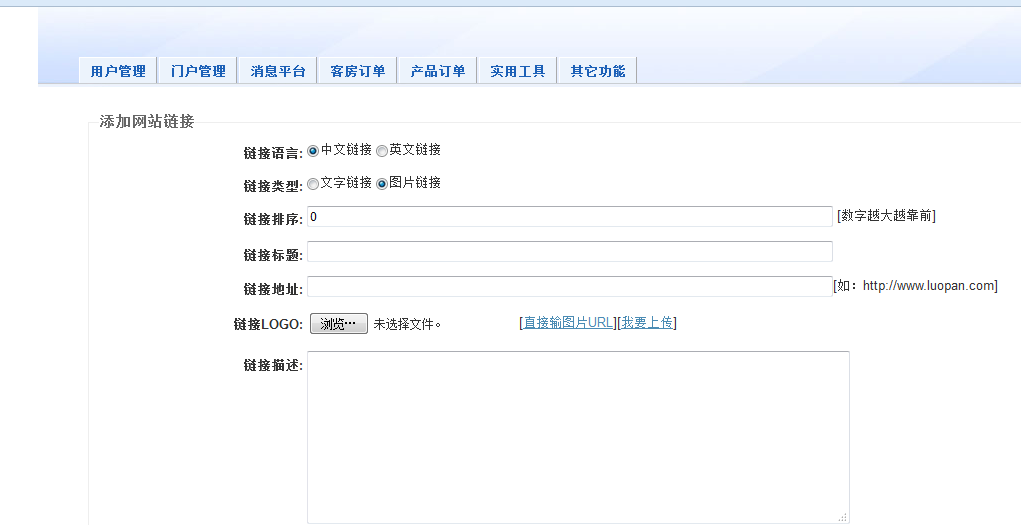Click the 链接LOGO field label
The height and width of the screenshot is (525, 1021).
pyautogui.click(x=268, y=324)
